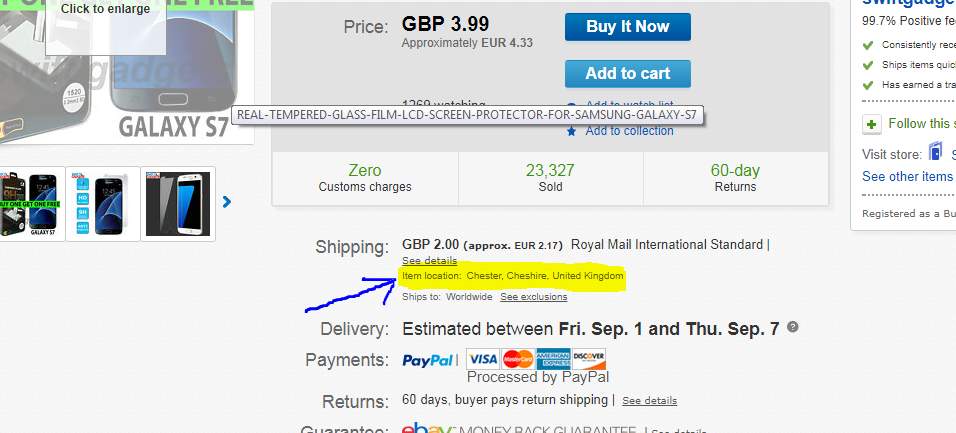Click the Add to collection star icon

coord(571,131)
